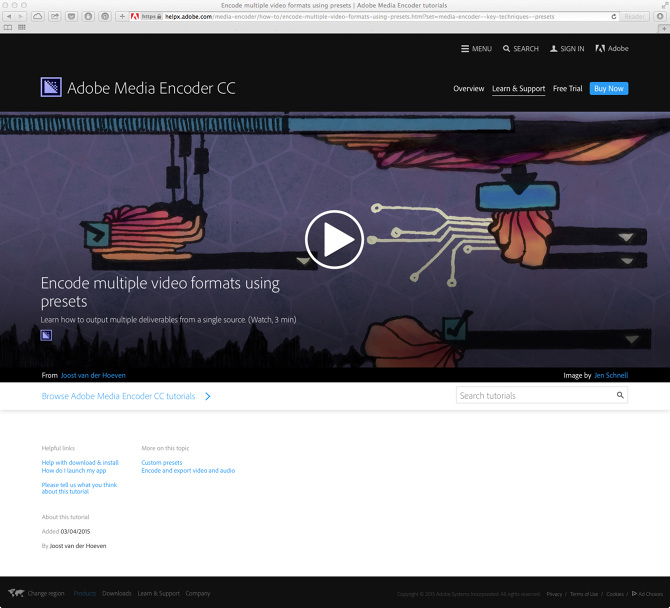
Task: Open the Privacy footer link
Action: coord(554,594)
